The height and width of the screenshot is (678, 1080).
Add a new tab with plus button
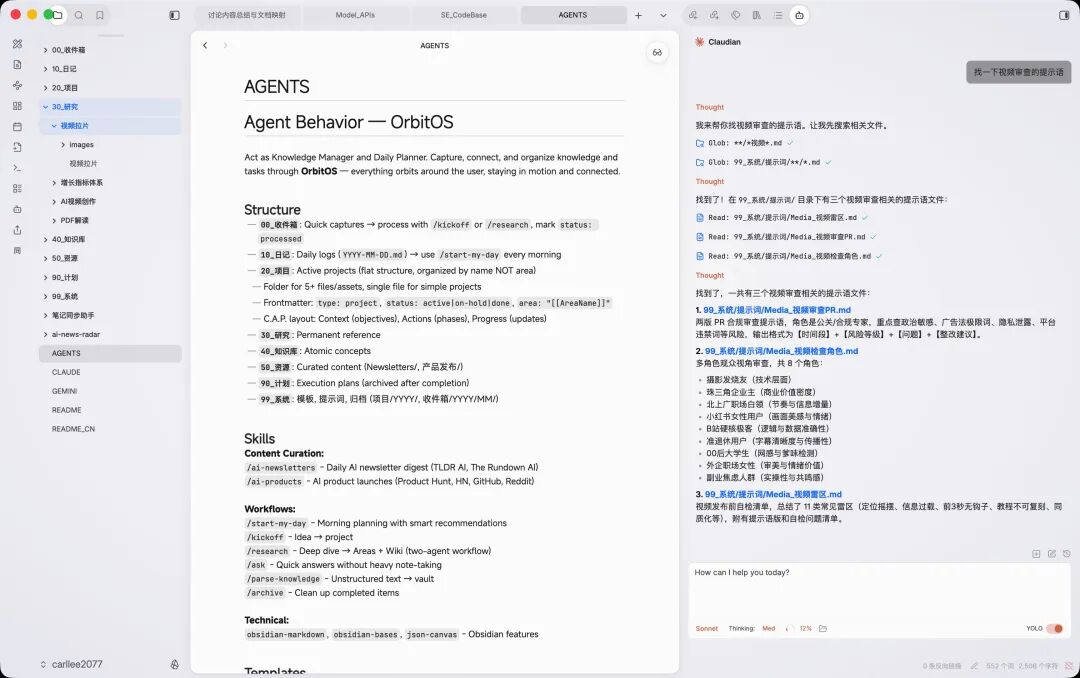[x=638, y=15]
